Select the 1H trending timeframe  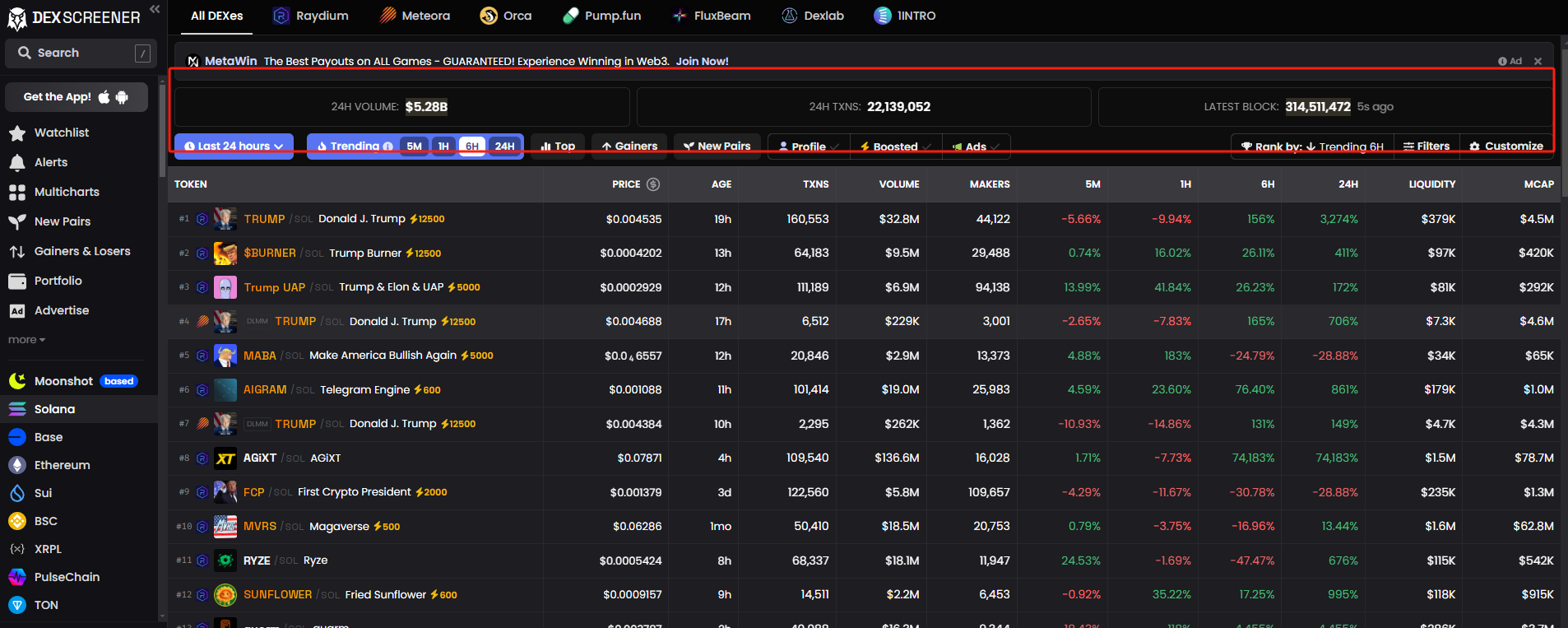443,147
